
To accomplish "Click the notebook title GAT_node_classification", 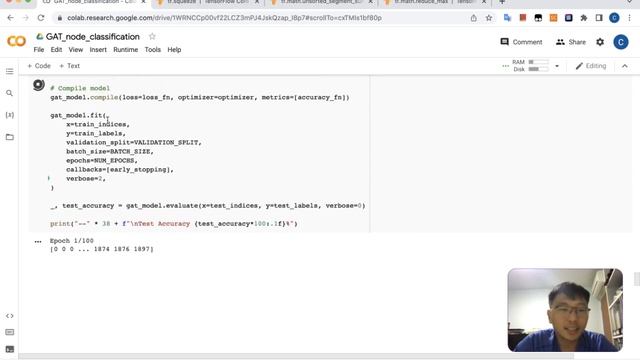I will (93, 36).
